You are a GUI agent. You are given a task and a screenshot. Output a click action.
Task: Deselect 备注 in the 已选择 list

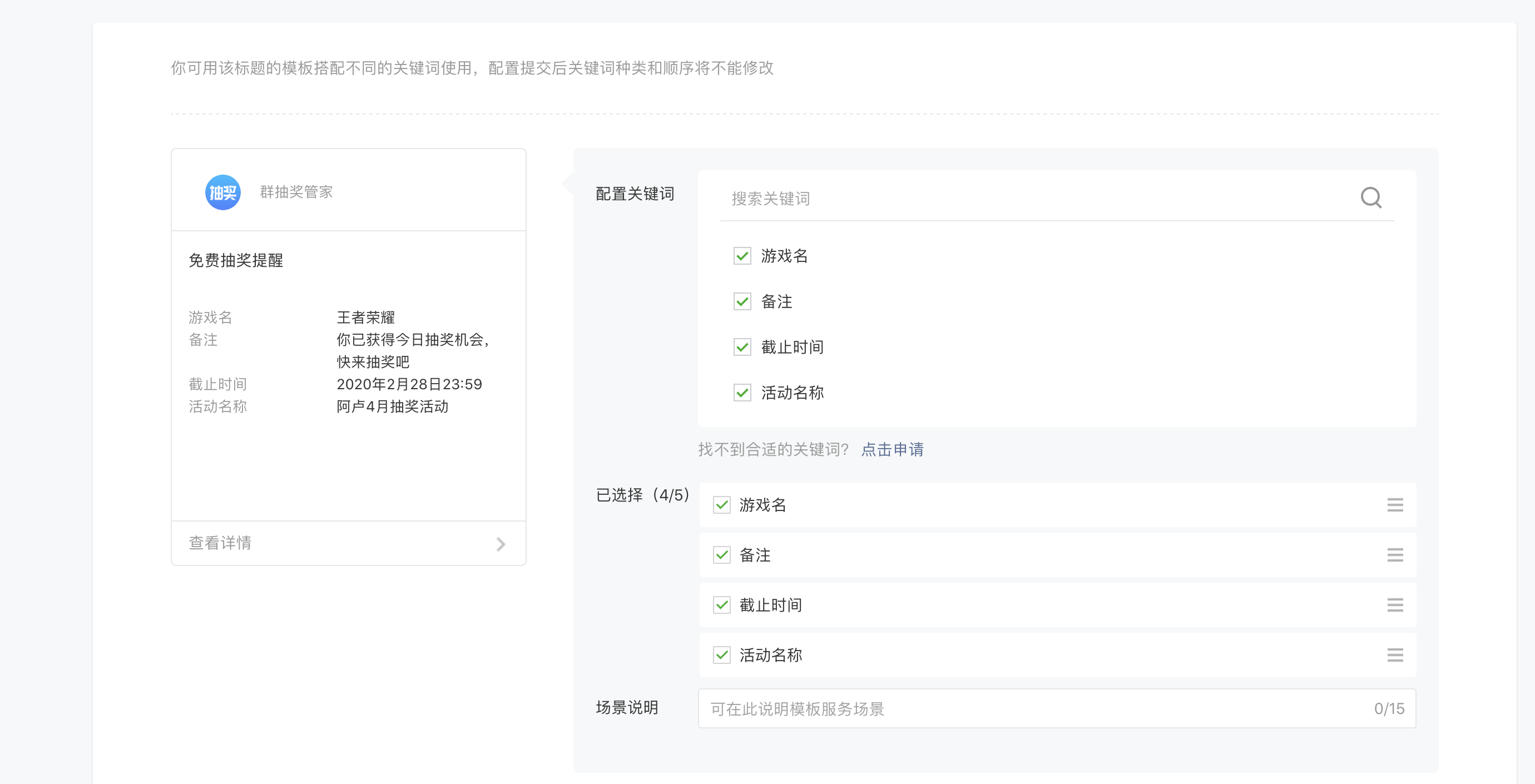(x=722, y=555)
